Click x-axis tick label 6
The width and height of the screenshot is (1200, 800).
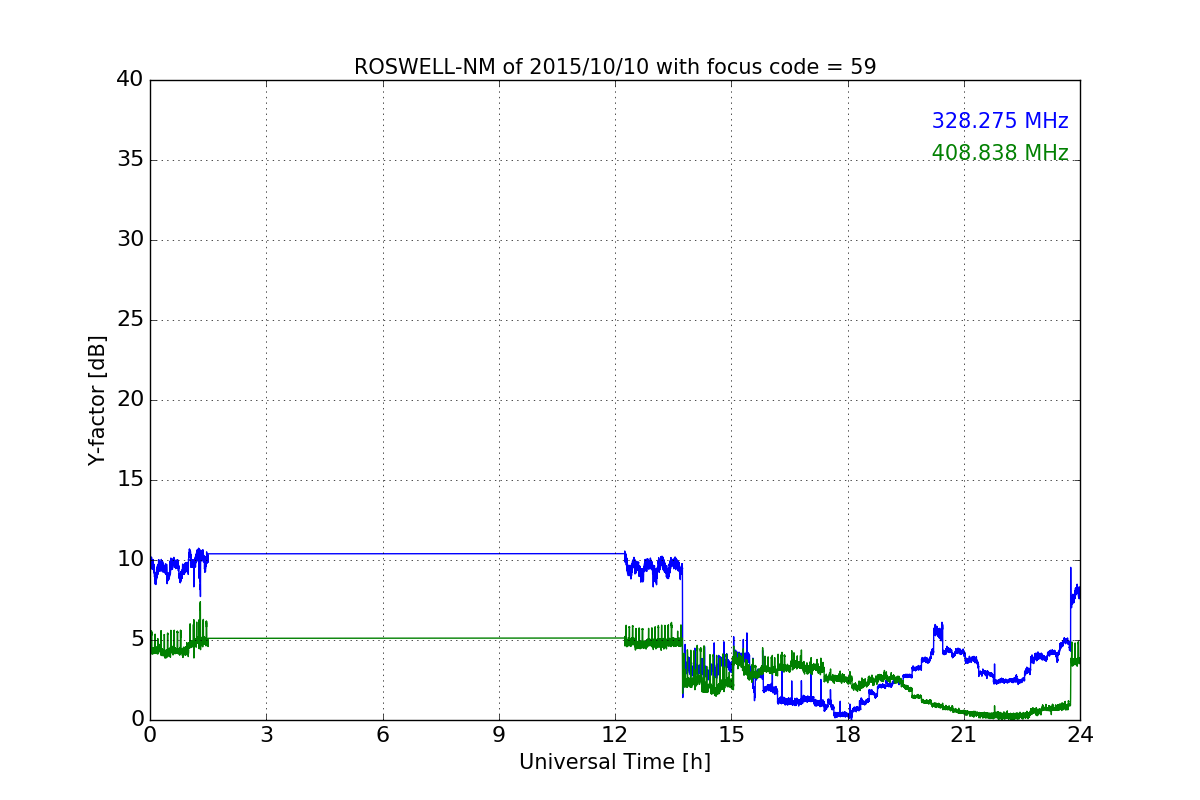382,735
